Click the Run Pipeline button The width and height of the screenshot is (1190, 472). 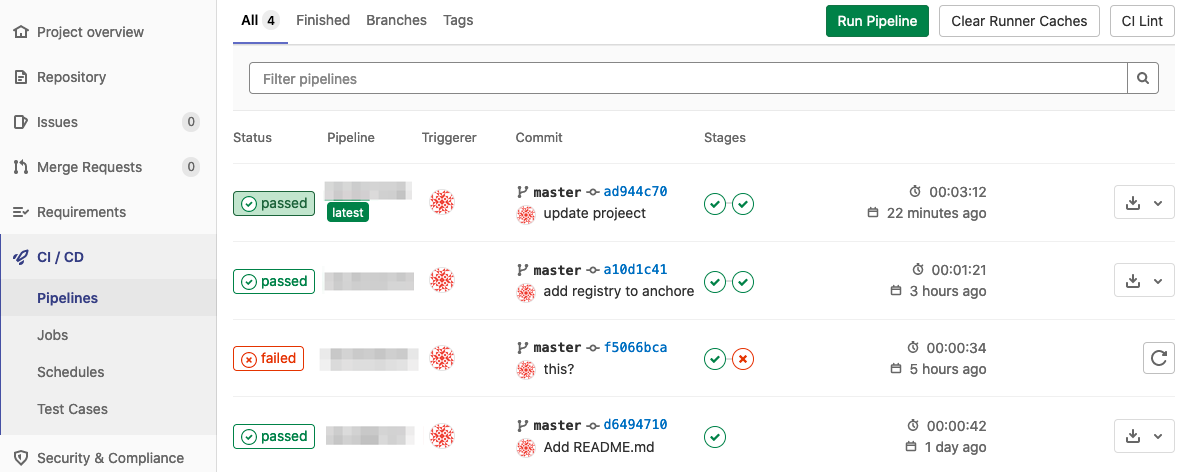pos(877,21)
